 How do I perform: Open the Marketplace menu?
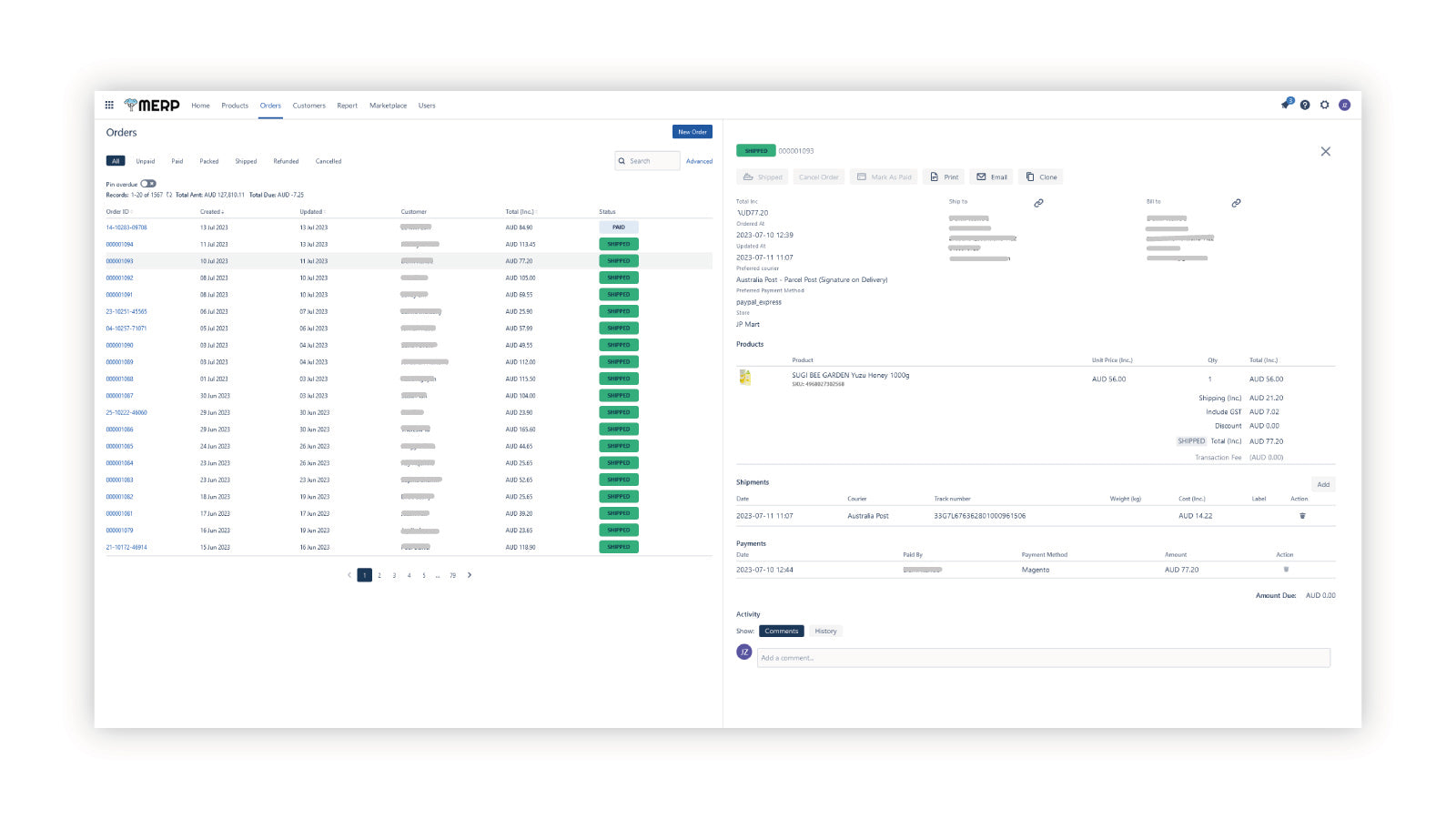pos(388,106)
